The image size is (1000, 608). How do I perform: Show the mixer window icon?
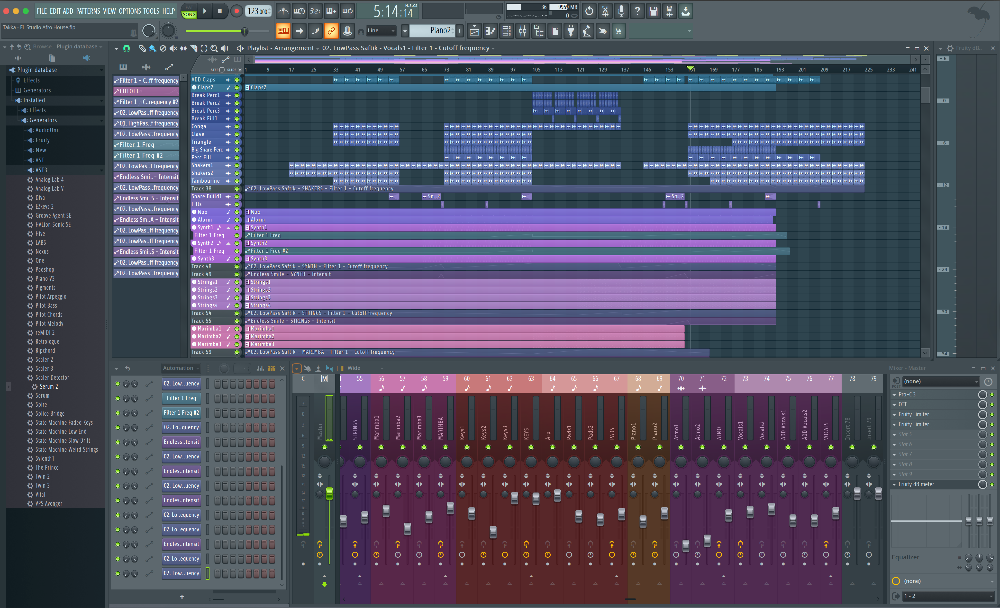click(522, 31)
